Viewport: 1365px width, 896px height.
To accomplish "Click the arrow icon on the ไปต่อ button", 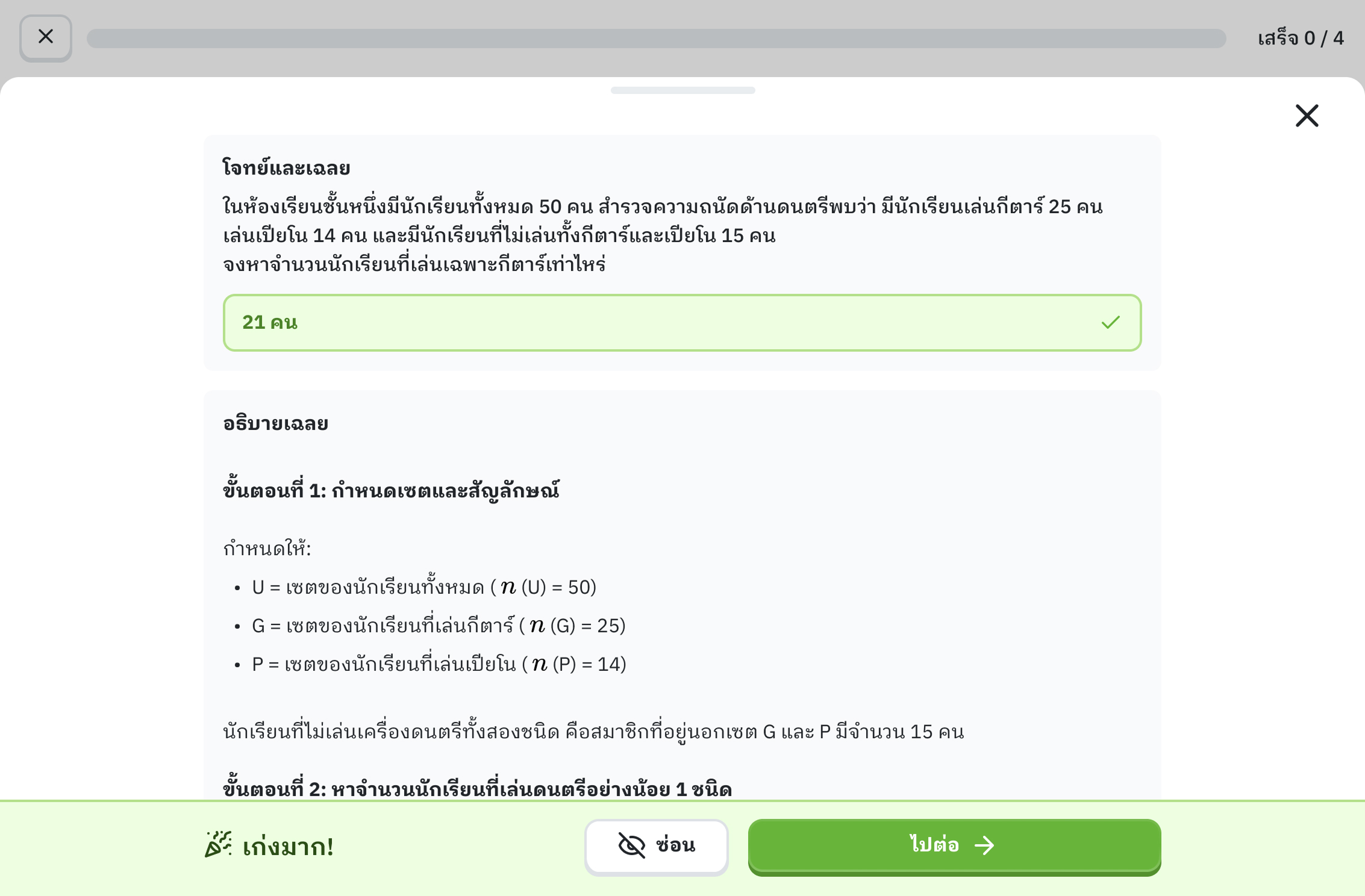I will pos(984,845).
